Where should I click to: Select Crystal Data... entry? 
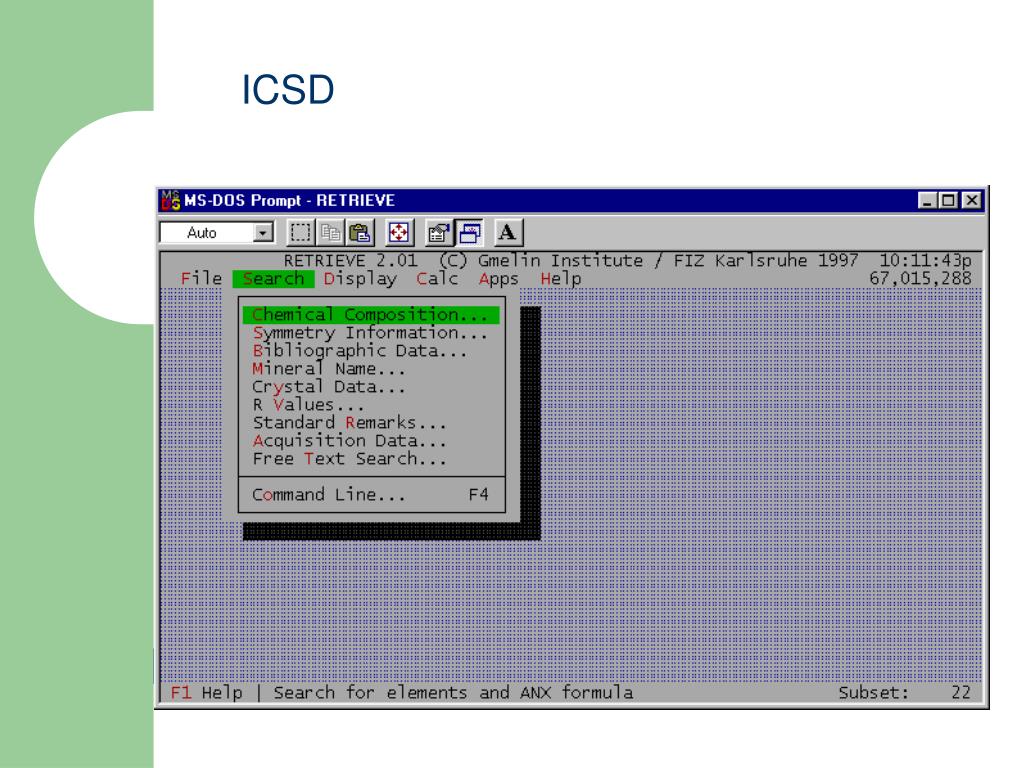[371, 387]
